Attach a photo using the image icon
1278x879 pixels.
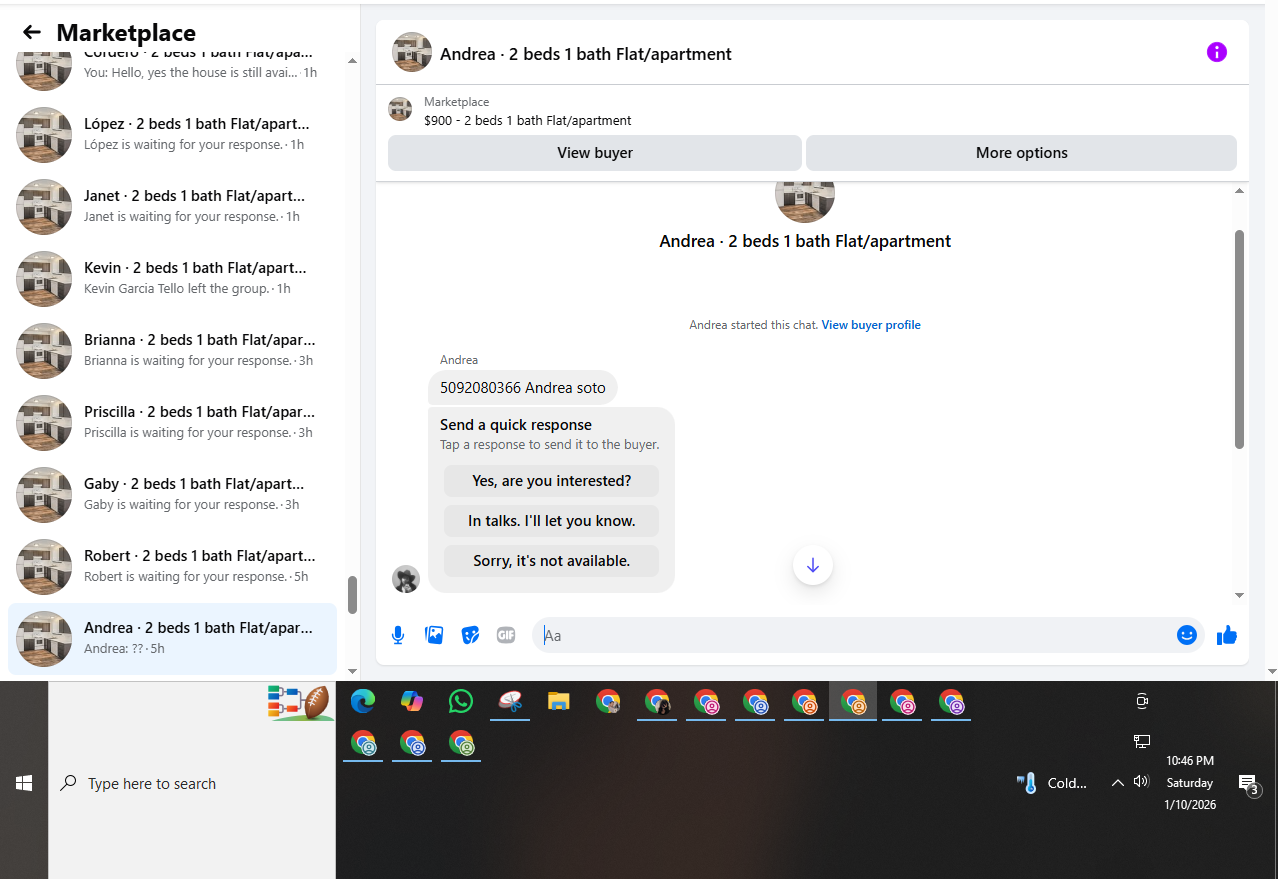(434, 635)
